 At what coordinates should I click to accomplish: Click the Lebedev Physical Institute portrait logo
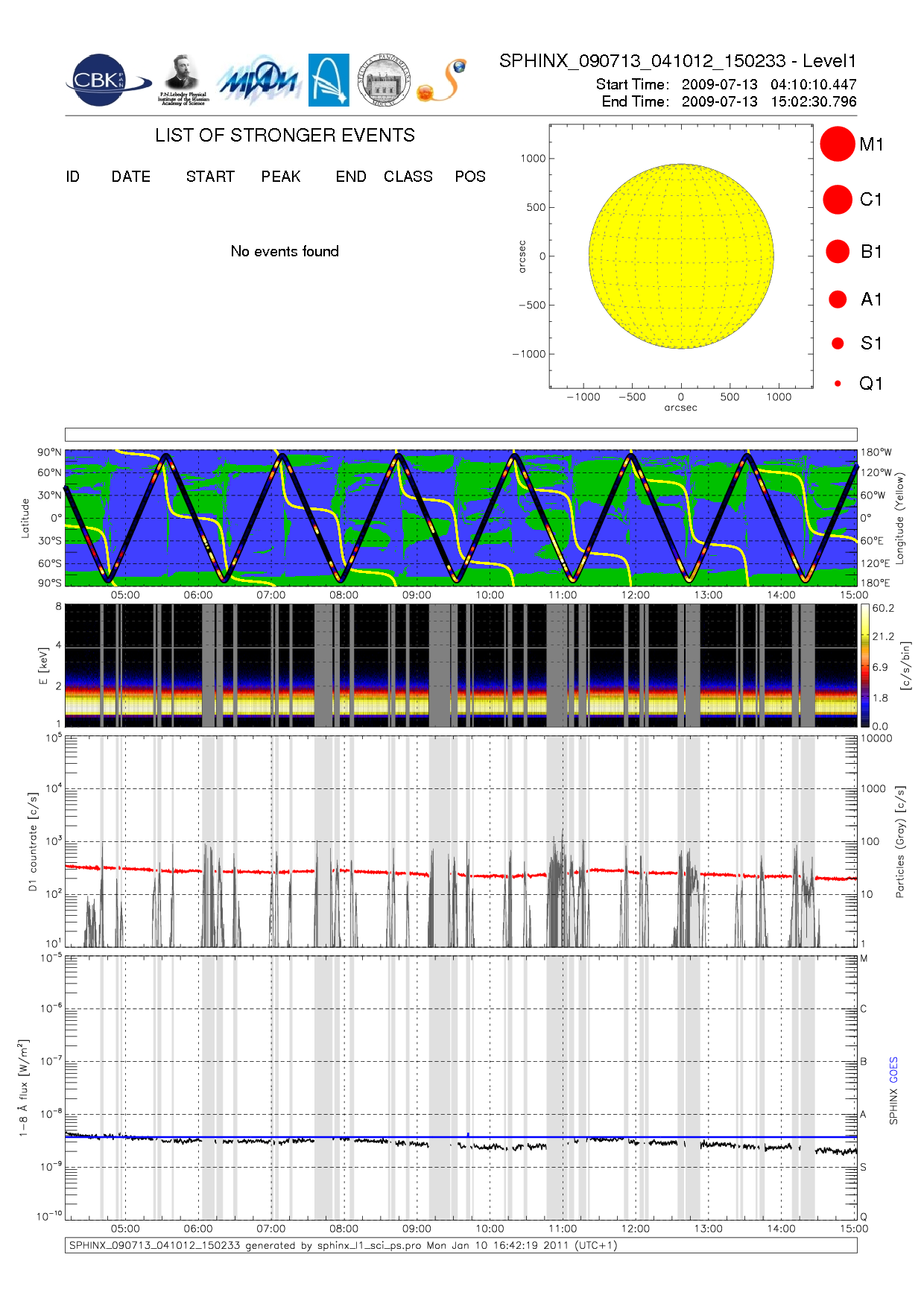pos(183,79)
